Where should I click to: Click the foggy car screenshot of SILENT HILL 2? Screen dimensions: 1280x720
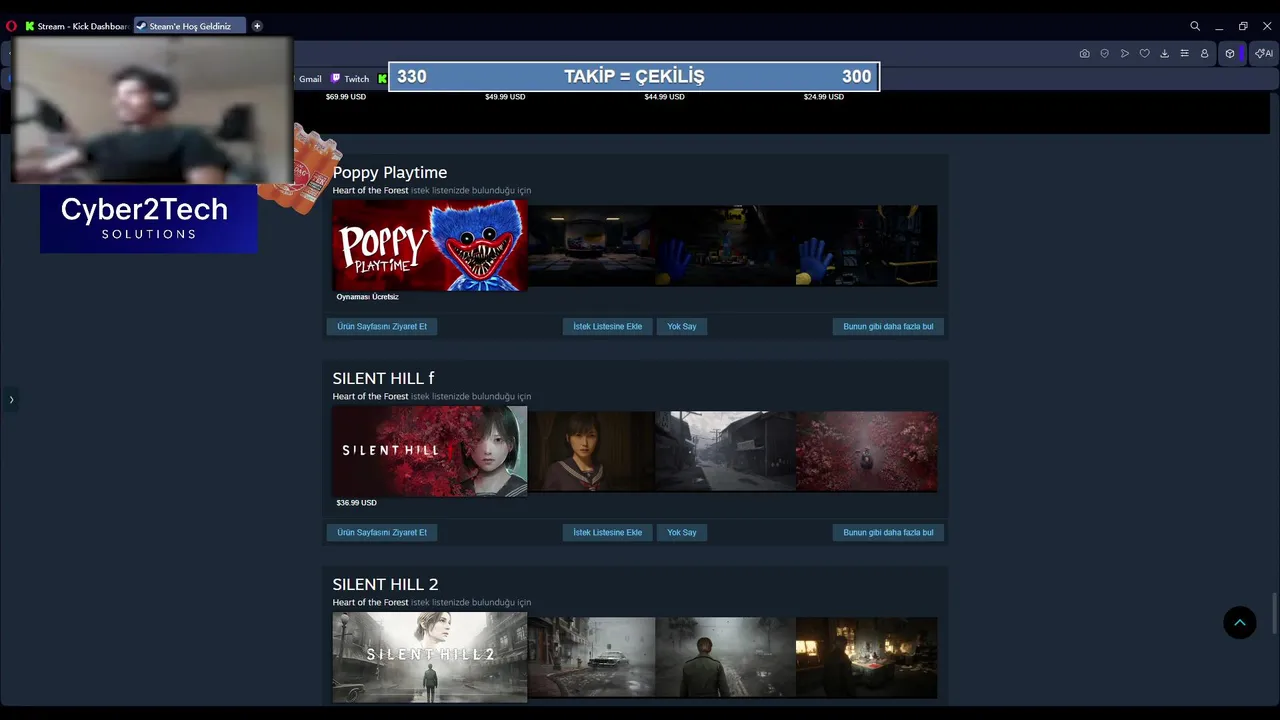pyautogui.click(x=591, y=657)
